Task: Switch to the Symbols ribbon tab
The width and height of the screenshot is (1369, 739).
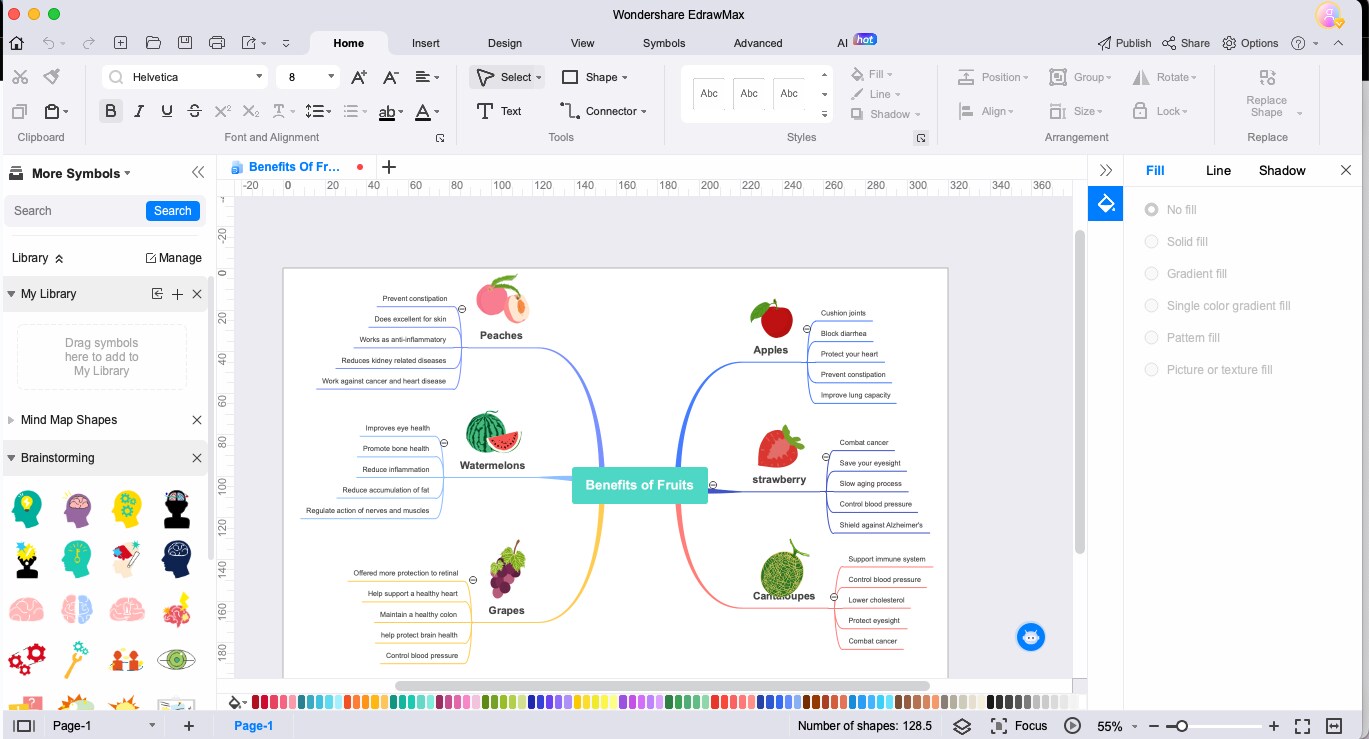Action: tap(664, 43)
